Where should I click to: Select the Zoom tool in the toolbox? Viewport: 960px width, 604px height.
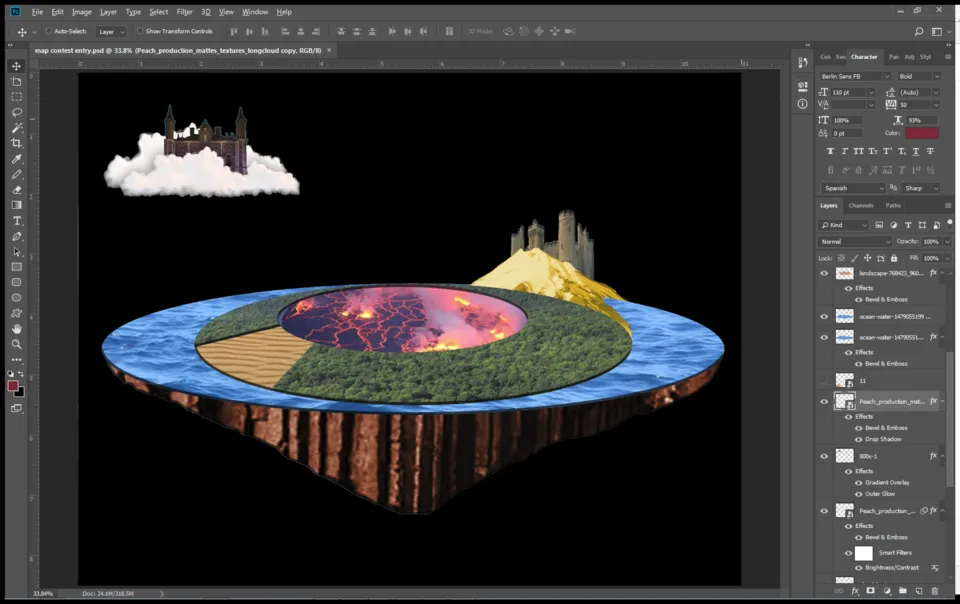click(x=17, y=345)
